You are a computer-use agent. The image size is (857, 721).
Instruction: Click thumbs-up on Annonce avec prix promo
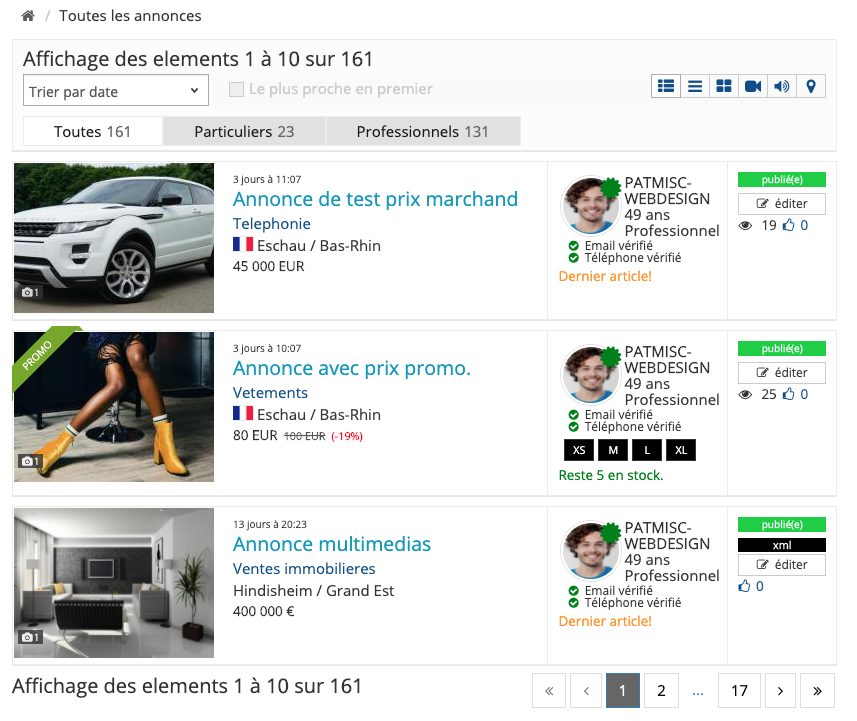[x=789, y=395]
